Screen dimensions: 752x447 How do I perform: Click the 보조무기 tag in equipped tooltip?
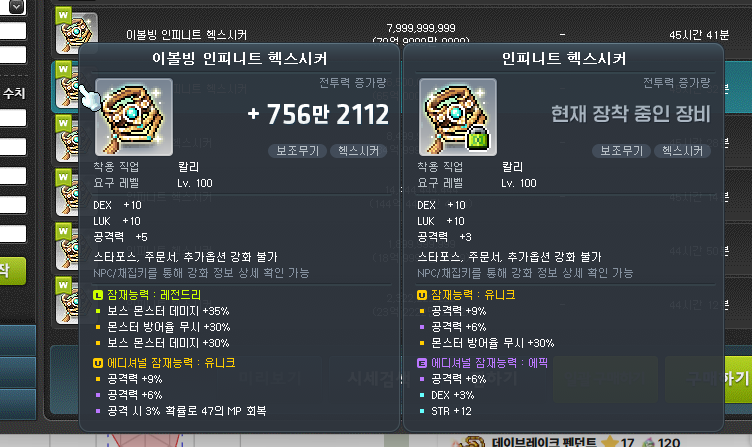(621, 151)
